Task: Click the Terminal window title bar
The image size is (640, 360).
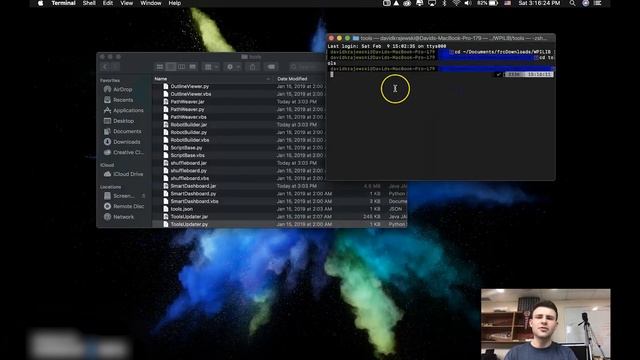Action: (441, 38)
